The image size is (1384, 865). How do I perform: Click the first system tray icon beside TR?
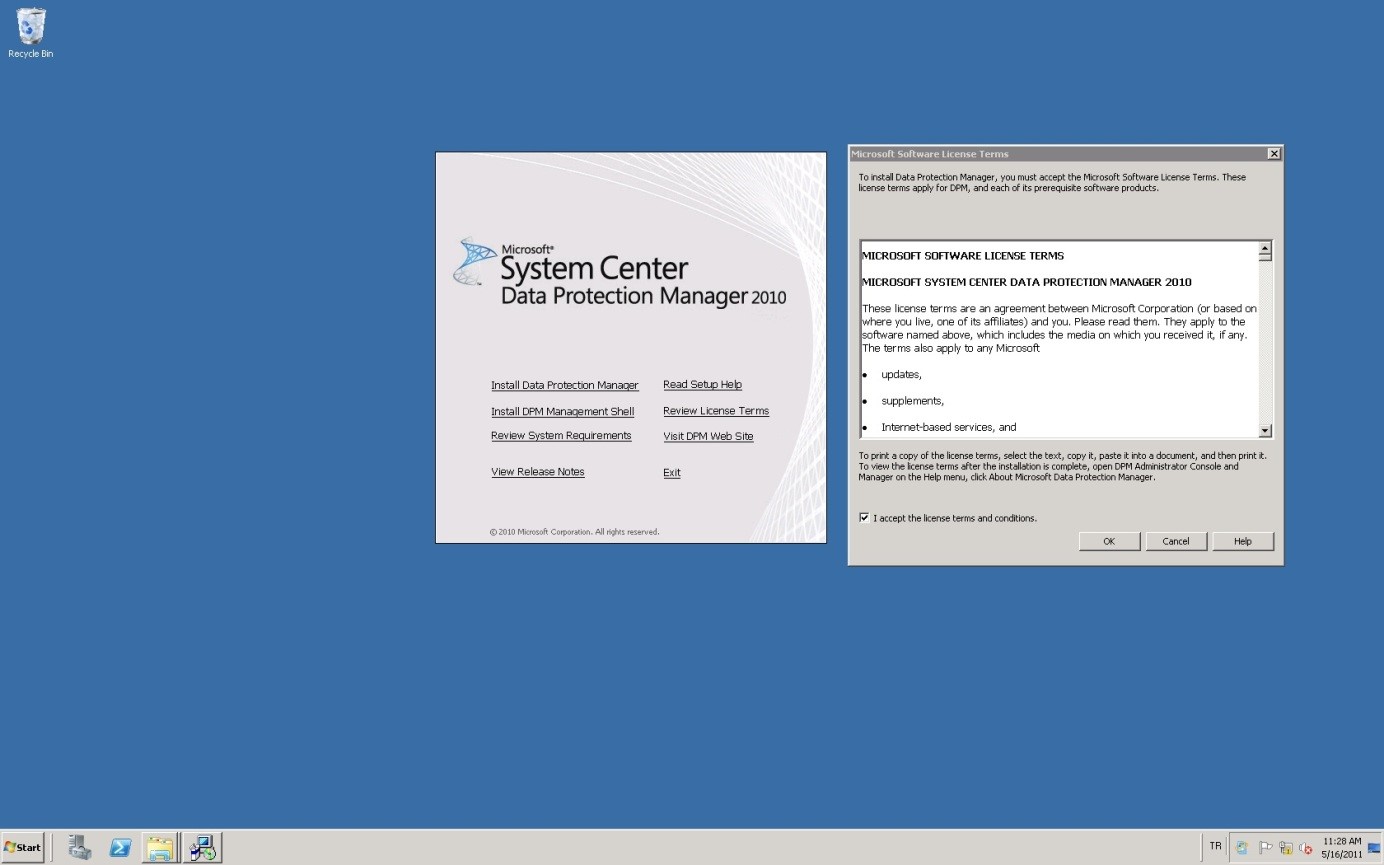click(1242, 848)
